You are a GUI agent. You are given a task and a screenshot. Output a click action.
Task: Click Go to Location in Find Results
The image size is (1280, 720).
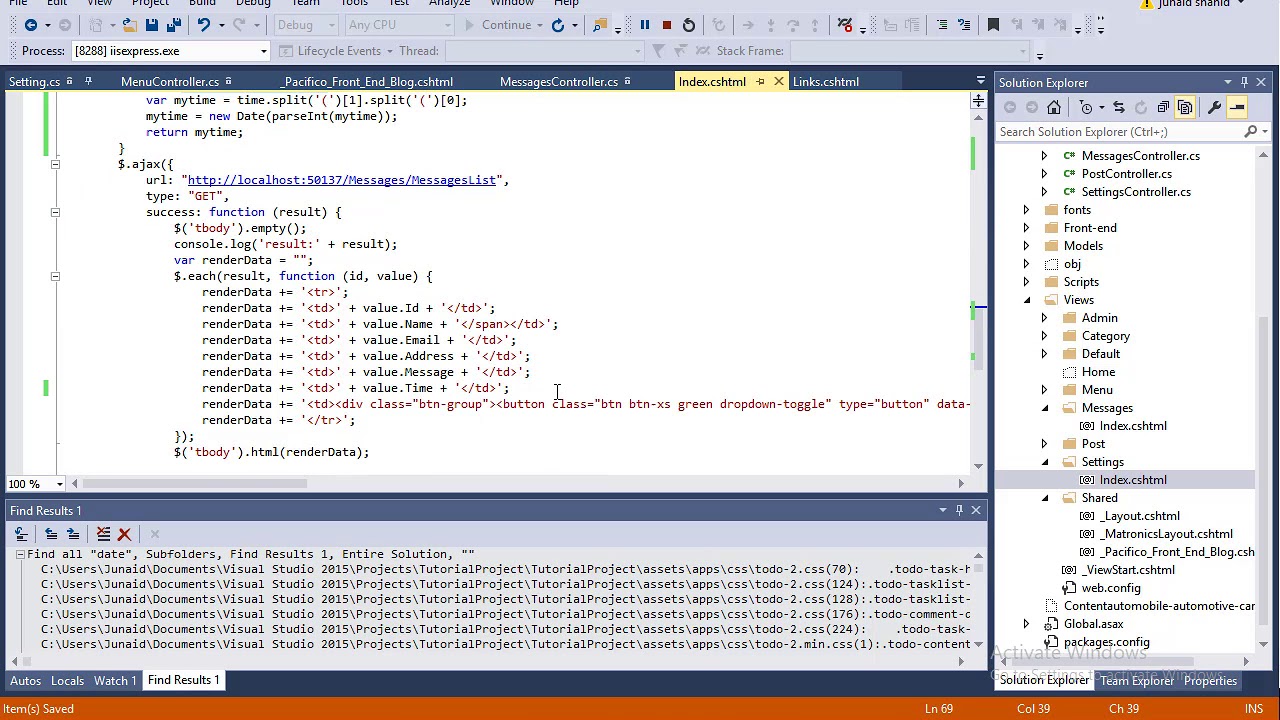tap(23, 534)
